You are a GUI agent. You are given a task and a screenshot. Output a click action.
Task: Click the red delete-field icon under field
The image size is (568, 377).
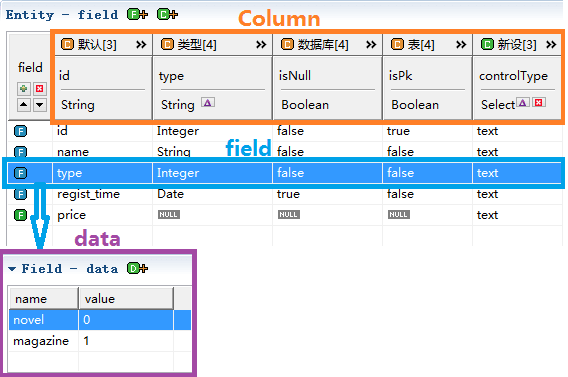[x=39, y=88]
